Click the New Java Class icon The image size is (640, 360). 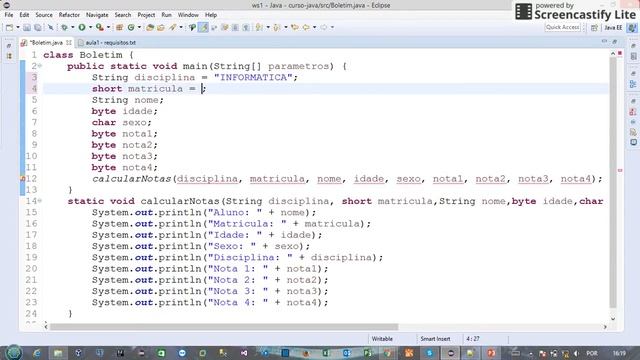(131, 27)
